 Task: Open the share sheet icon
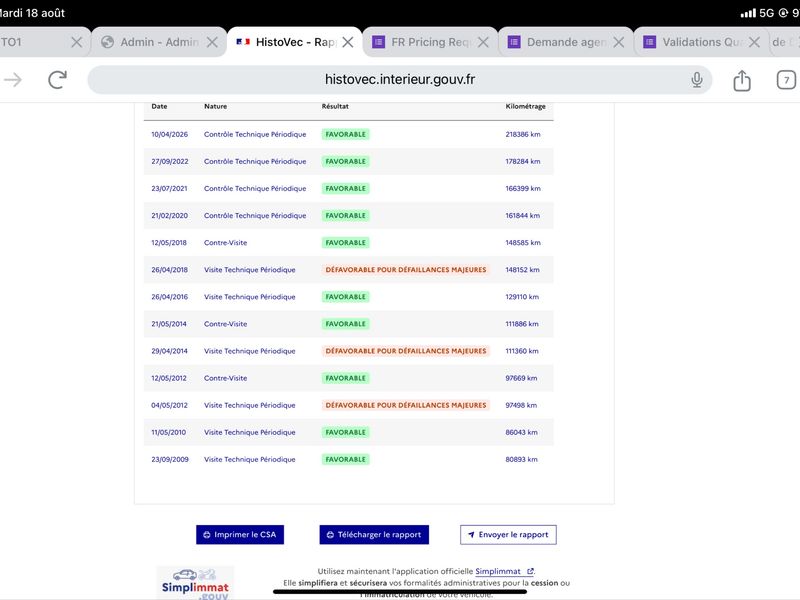pos(742,80)
